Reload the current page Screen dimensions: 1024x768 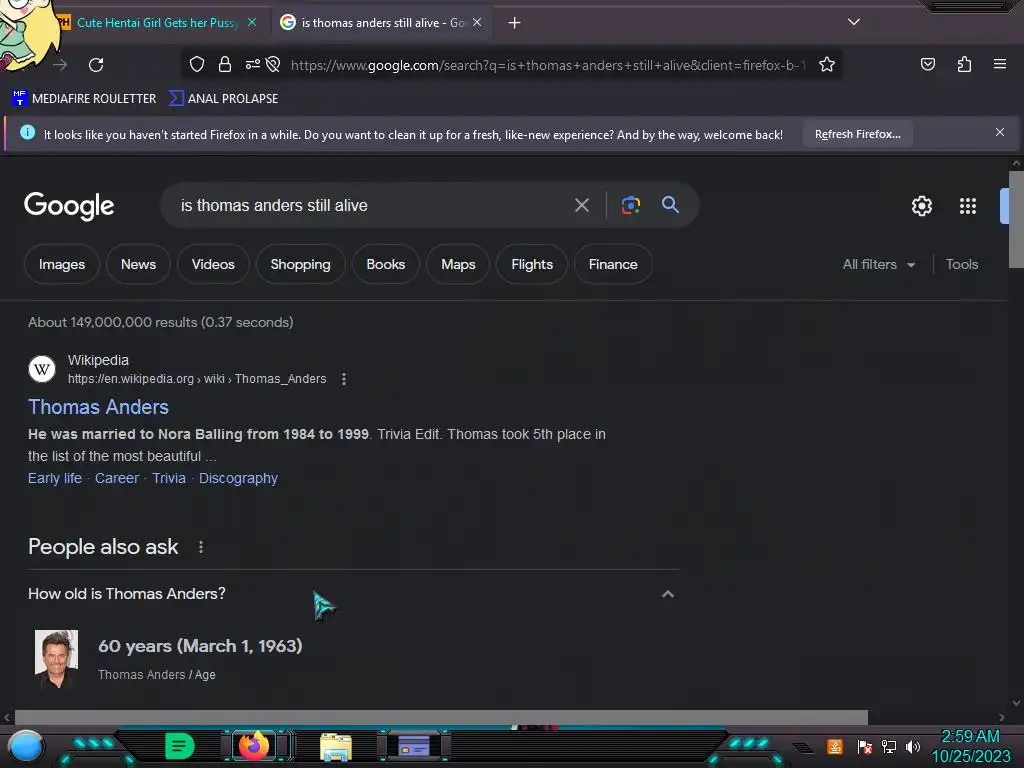coord(96,65)
